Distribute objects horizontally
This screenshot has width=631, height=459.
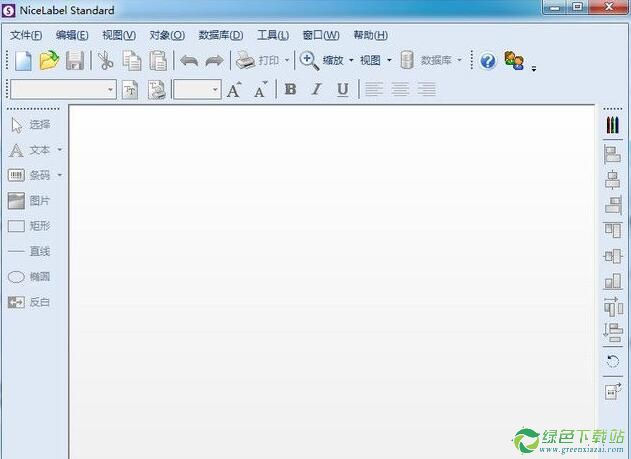(x=613, y=307)
